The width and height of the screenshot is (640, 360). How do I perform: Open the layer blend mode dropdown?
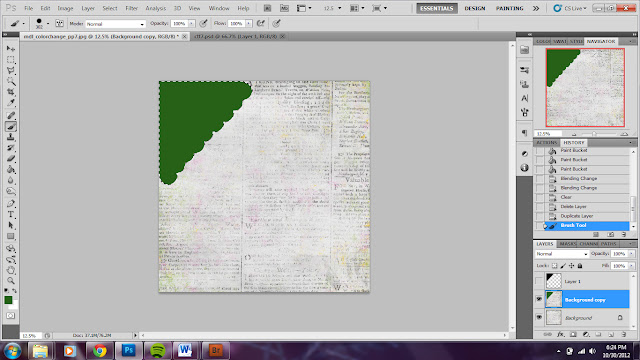(562, 254)
